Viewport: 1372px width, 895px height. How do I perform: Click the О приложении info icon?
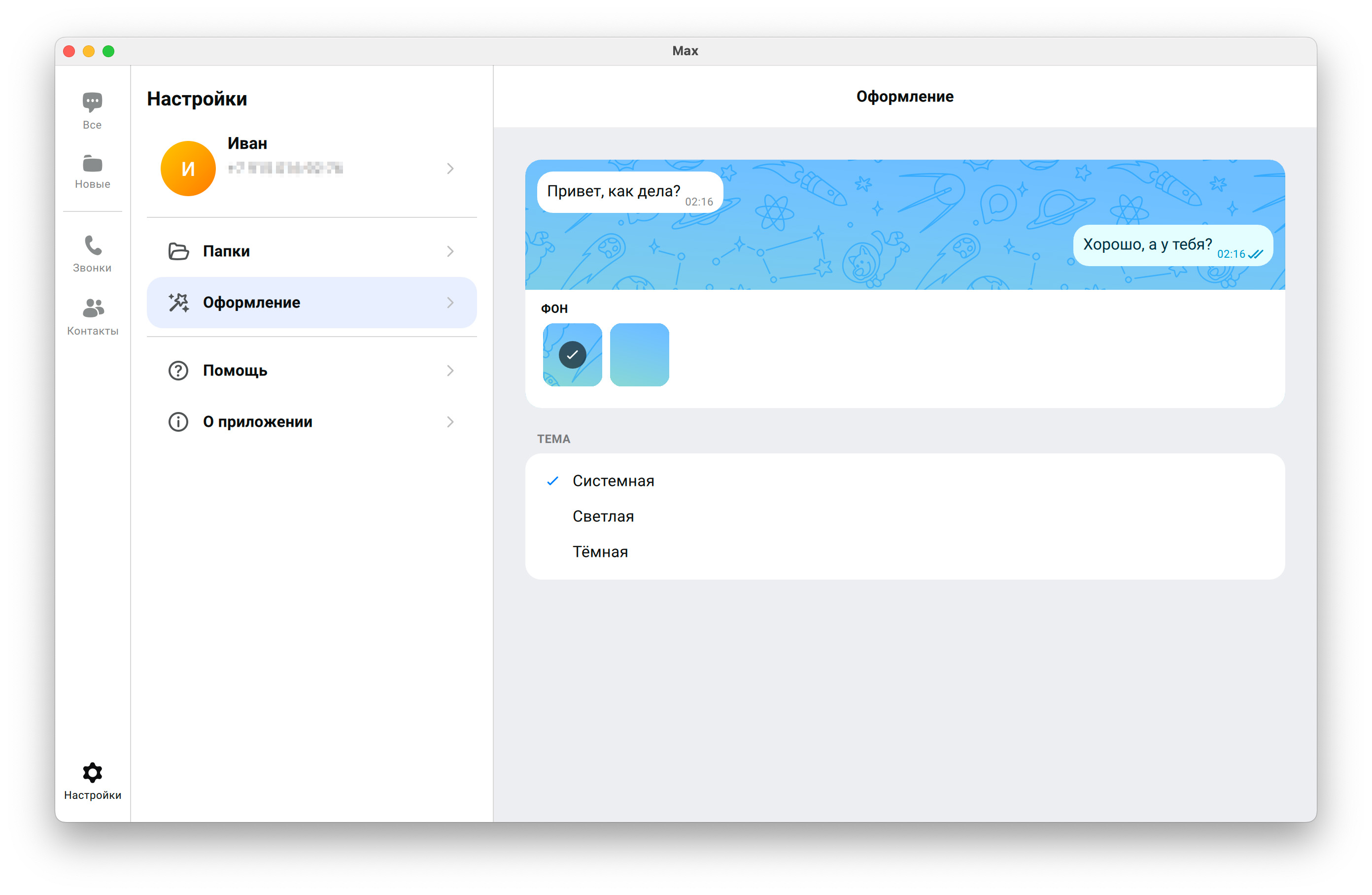coord(178,422)
